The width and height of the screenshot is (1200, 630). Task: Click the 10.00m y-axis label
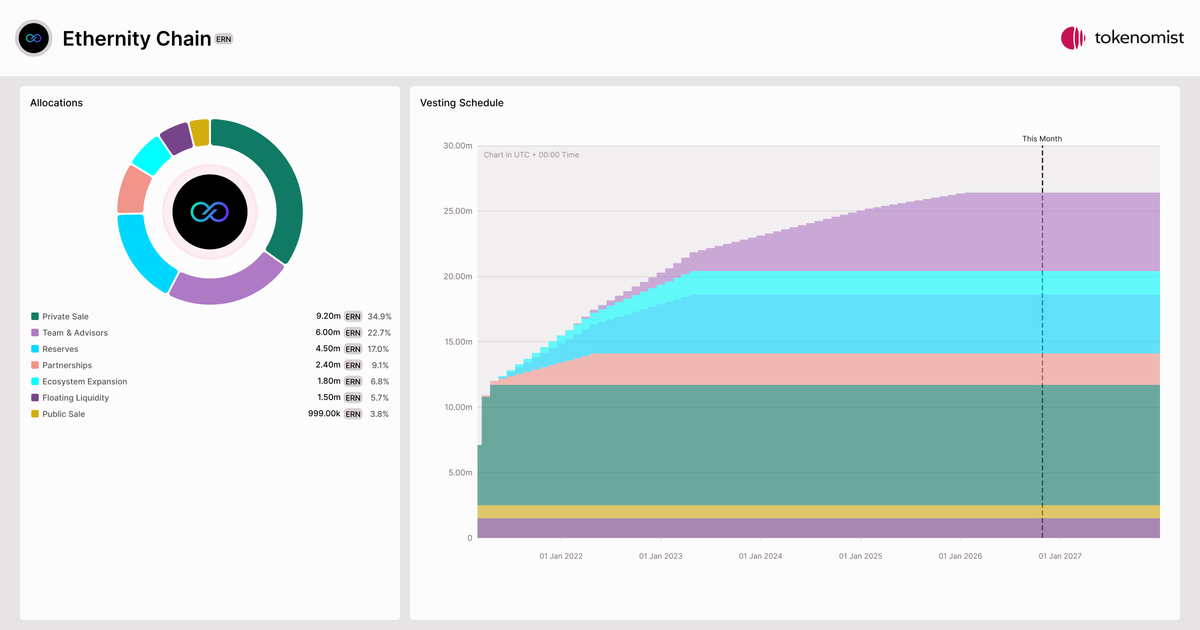pyautogui.click(x=457, y=407)
